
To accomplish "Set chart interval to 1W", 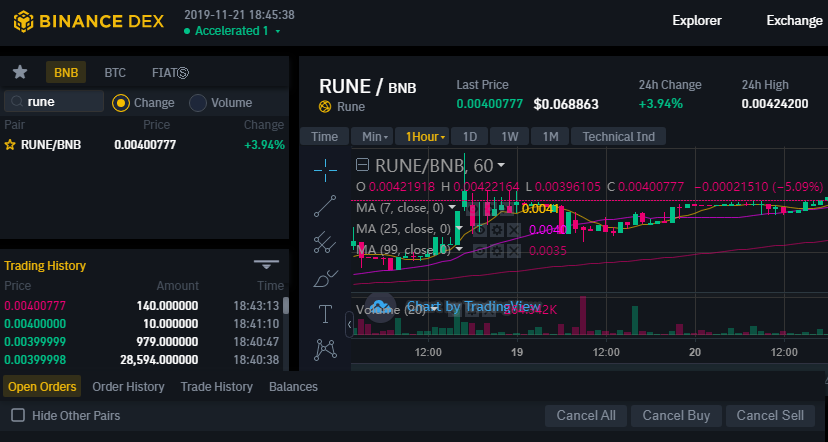I will point(510,137).
